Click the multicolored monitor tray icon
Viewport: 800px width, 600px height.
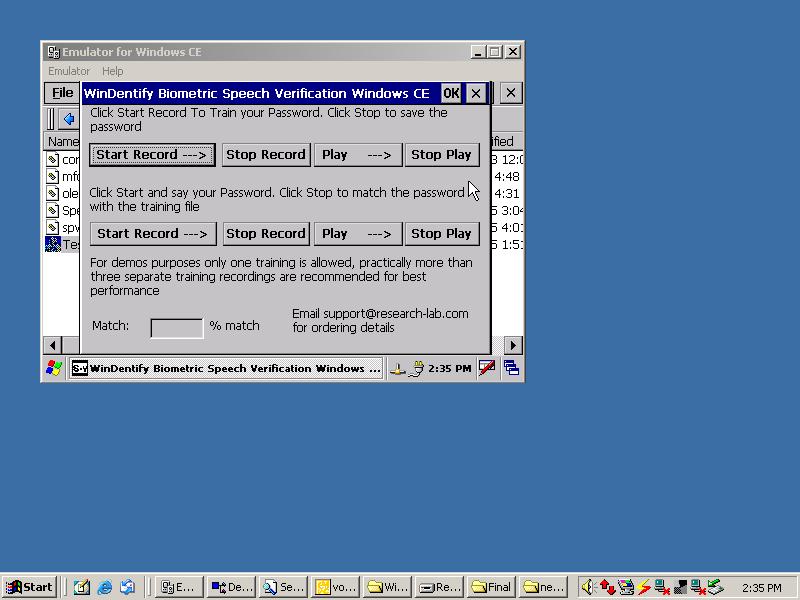(626, 587)
